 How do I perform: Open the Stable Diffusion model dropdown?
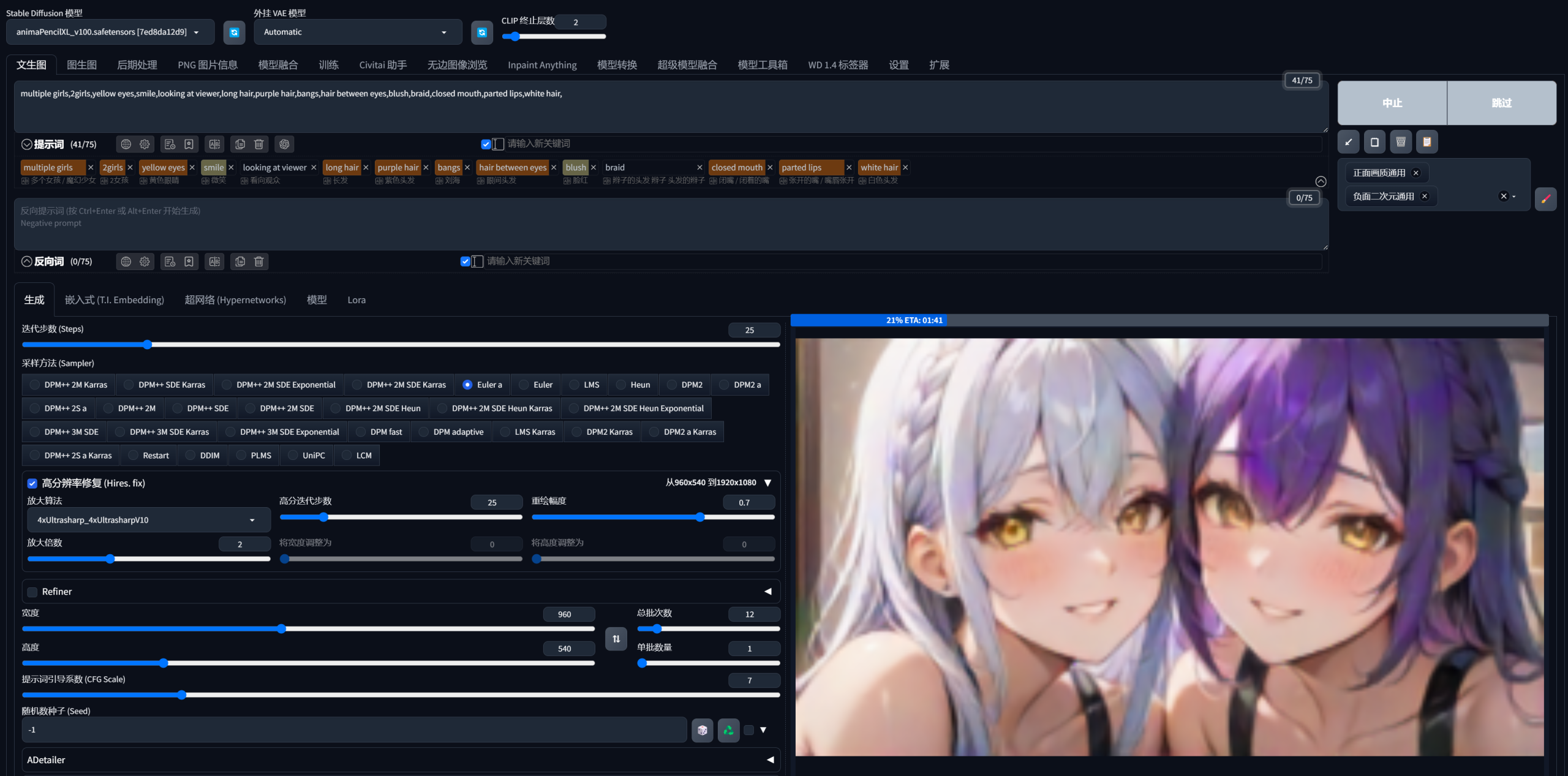click(110, 32)
